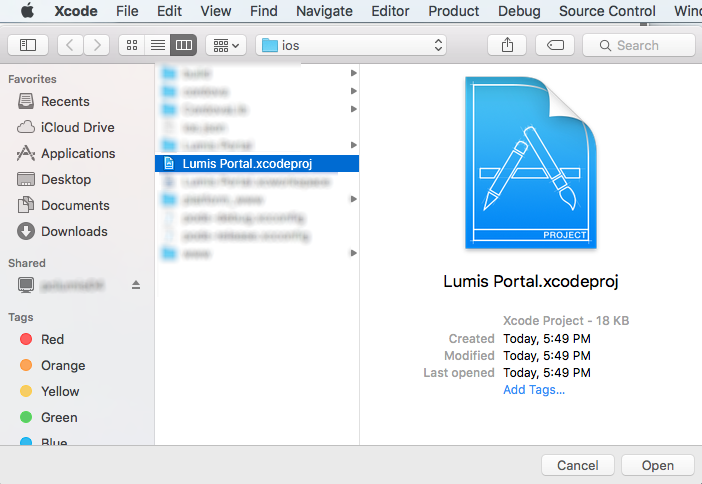Viewport: 702px width, 484px height.
Task: Expand the third blurred folder's arrow
Action: click(x=354, y=109)
